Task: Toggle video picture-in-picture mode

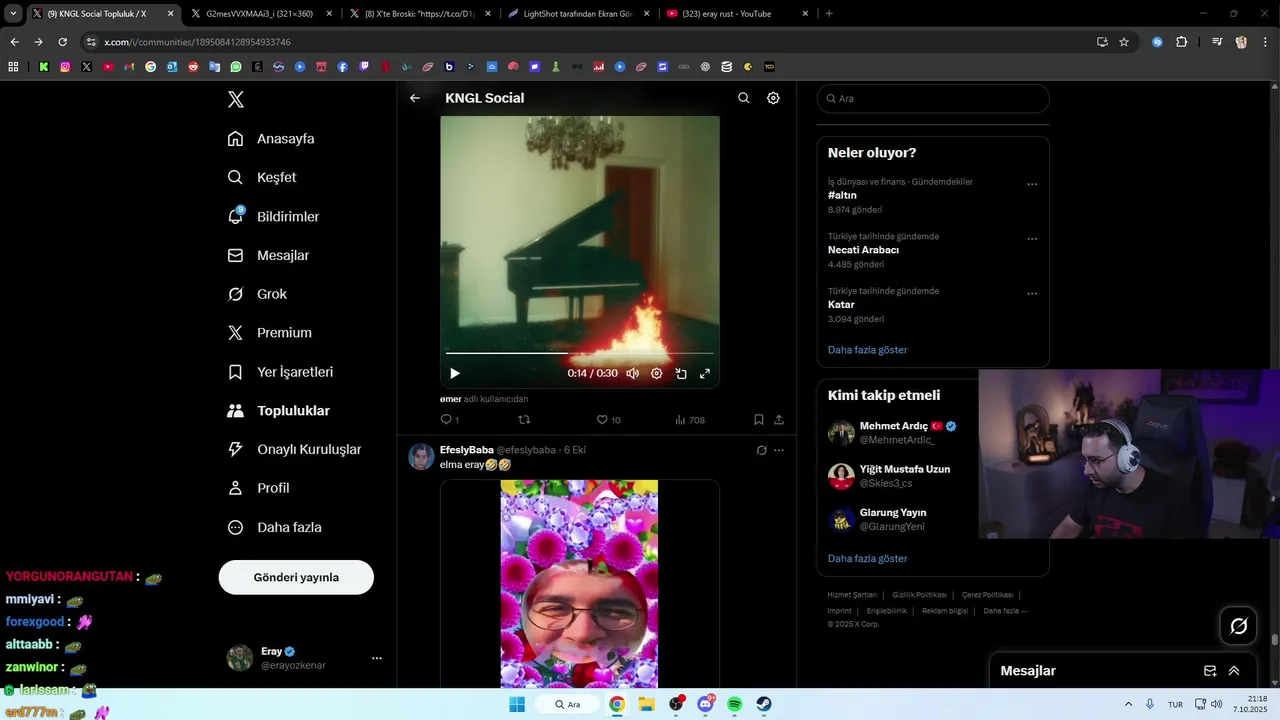Action: 681,373
